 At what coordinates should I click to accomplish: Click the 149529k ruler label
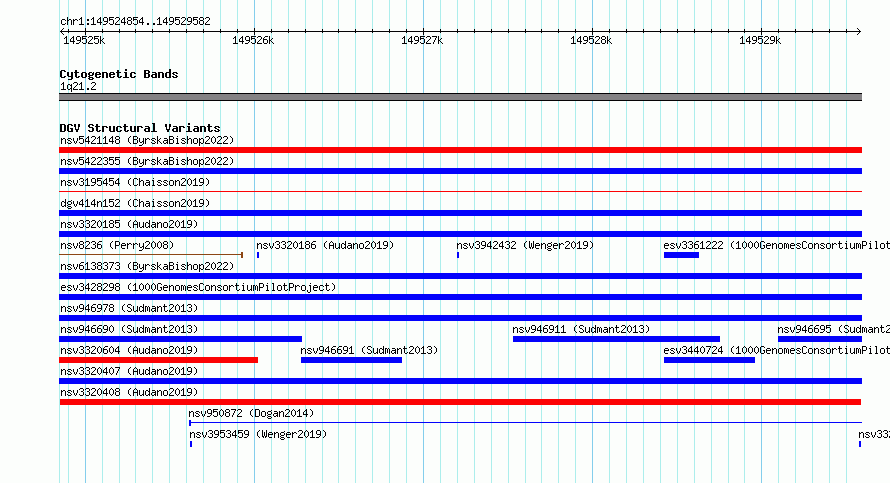click(760, 40)
